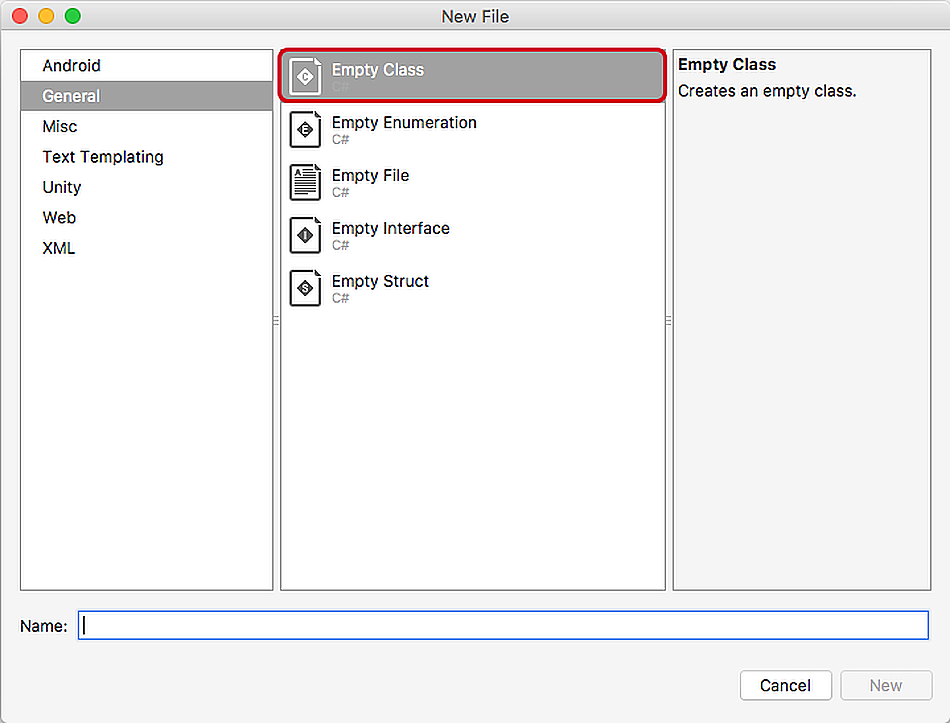This screenshot has height=723, width=950.
Task: Close the New File dialog window
Action: tap(20, 16)
